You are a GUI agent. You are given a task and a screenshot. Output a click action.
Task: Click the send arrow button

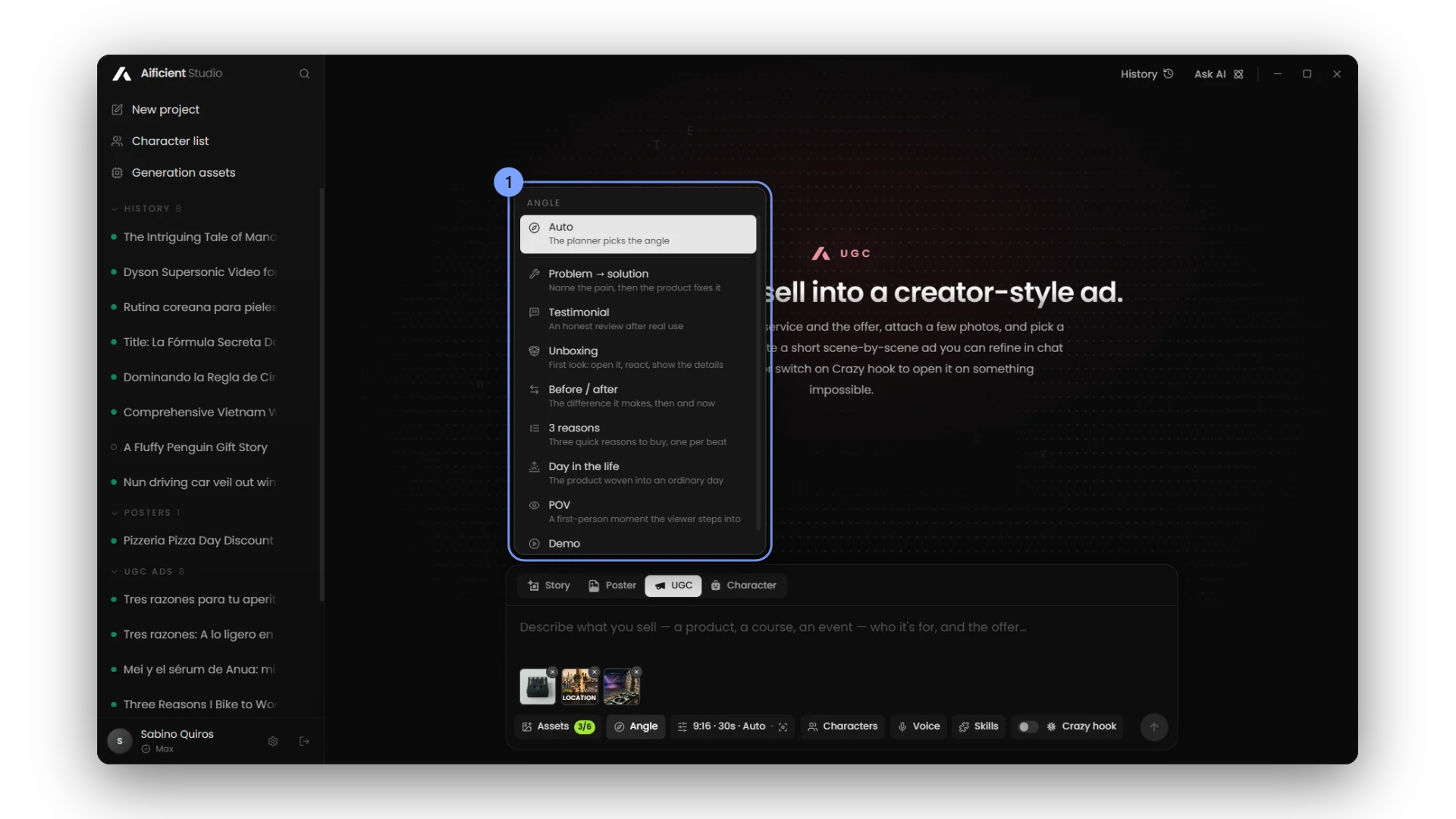(1153, 726)
